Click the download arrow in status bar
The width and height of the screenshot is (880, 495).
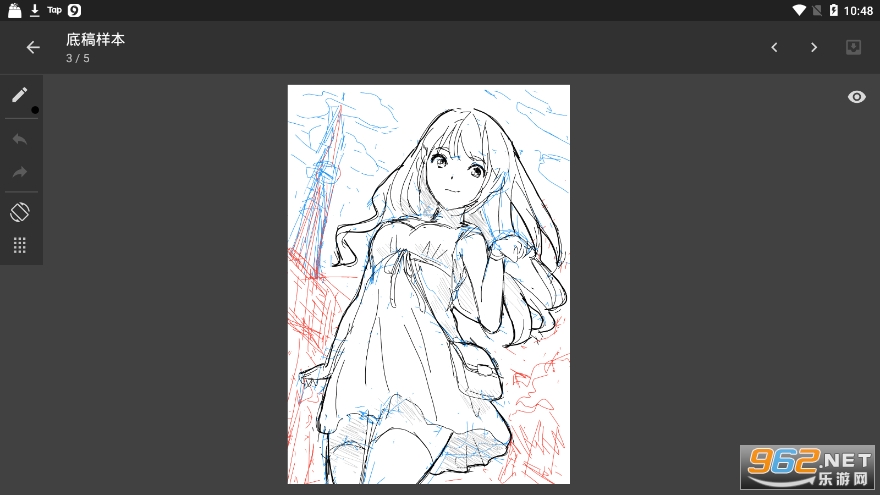(x=35, y=10)
